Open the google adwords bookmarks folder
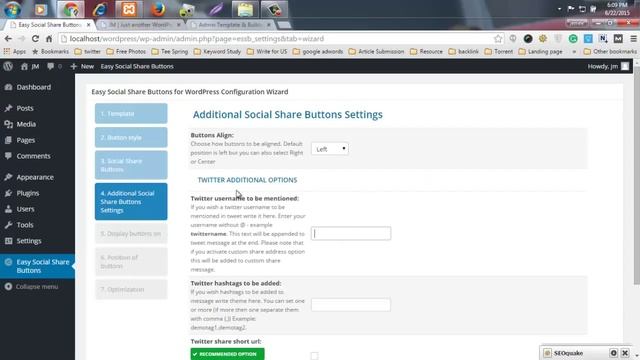The height and width of the screenshot is (360, 640). pyautogui.click(x=318, y=51)
